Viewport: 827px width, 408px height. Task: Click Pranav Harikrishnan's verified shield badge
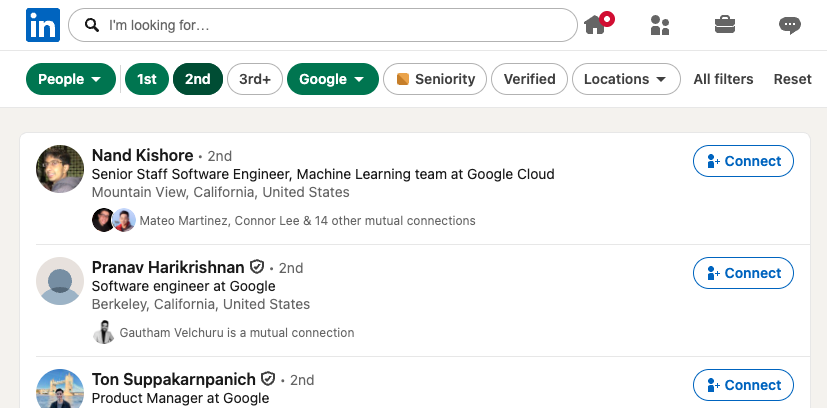pyautogui.click(x=257, y=267)
